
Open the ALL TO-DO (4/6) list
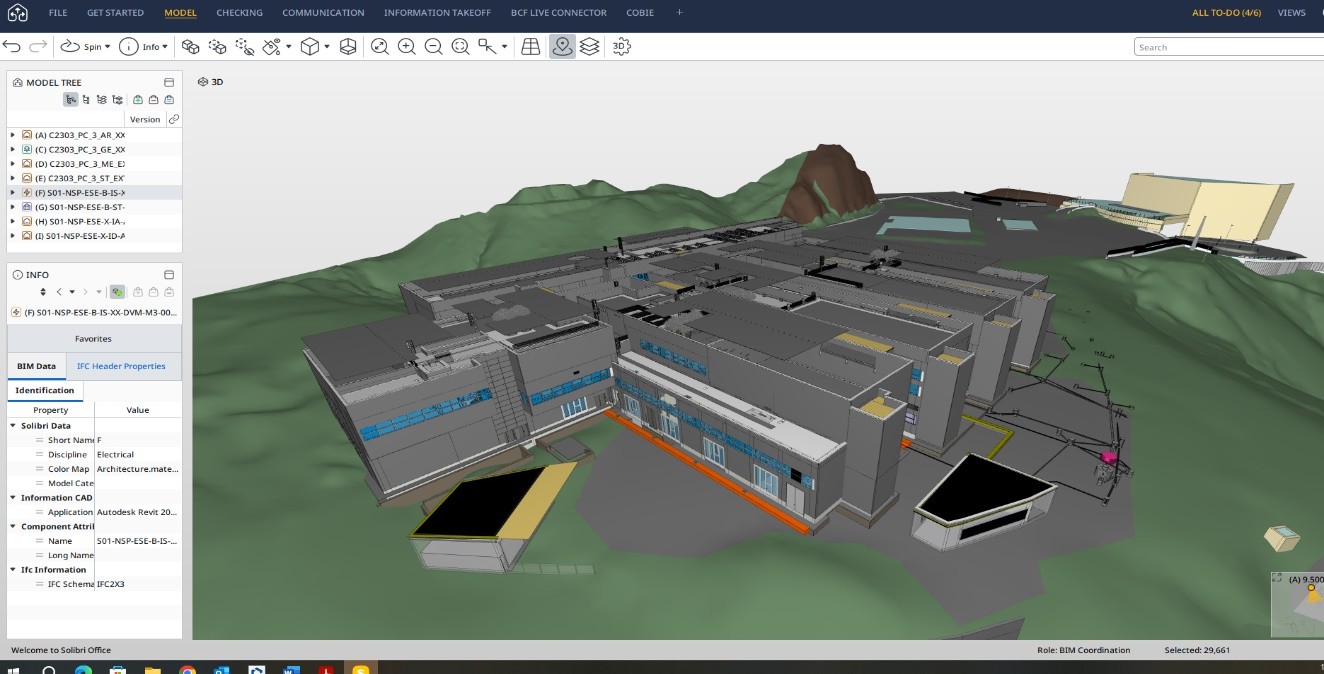1225,13
